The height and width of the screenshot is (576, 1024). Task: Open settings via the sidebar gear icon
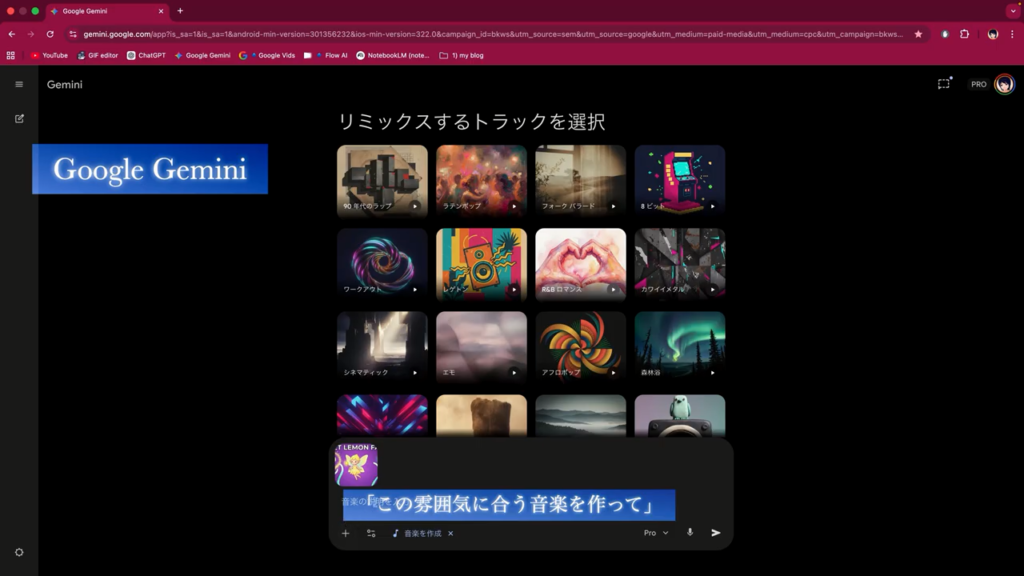[x=19, y=552]
